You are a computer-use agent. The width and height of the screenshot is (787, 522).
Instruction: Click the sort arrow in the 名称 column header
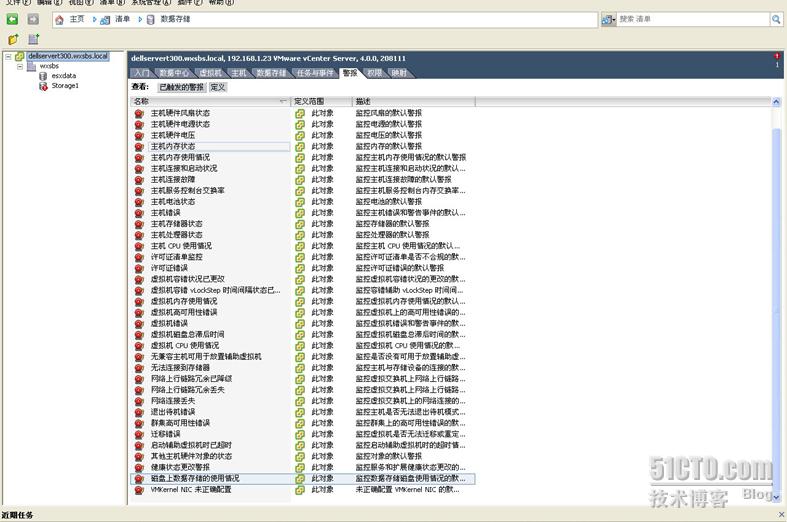coord(283,101)
